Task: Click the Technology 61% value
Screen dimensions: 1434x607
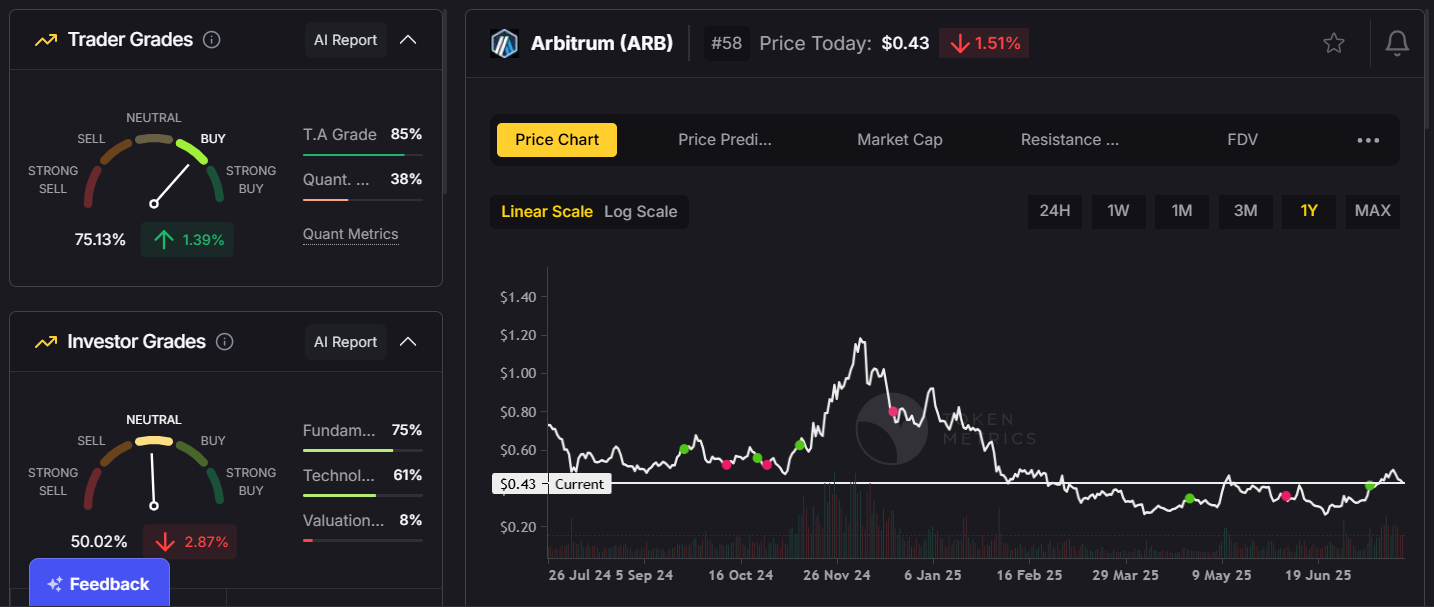Action: (407, 475)
